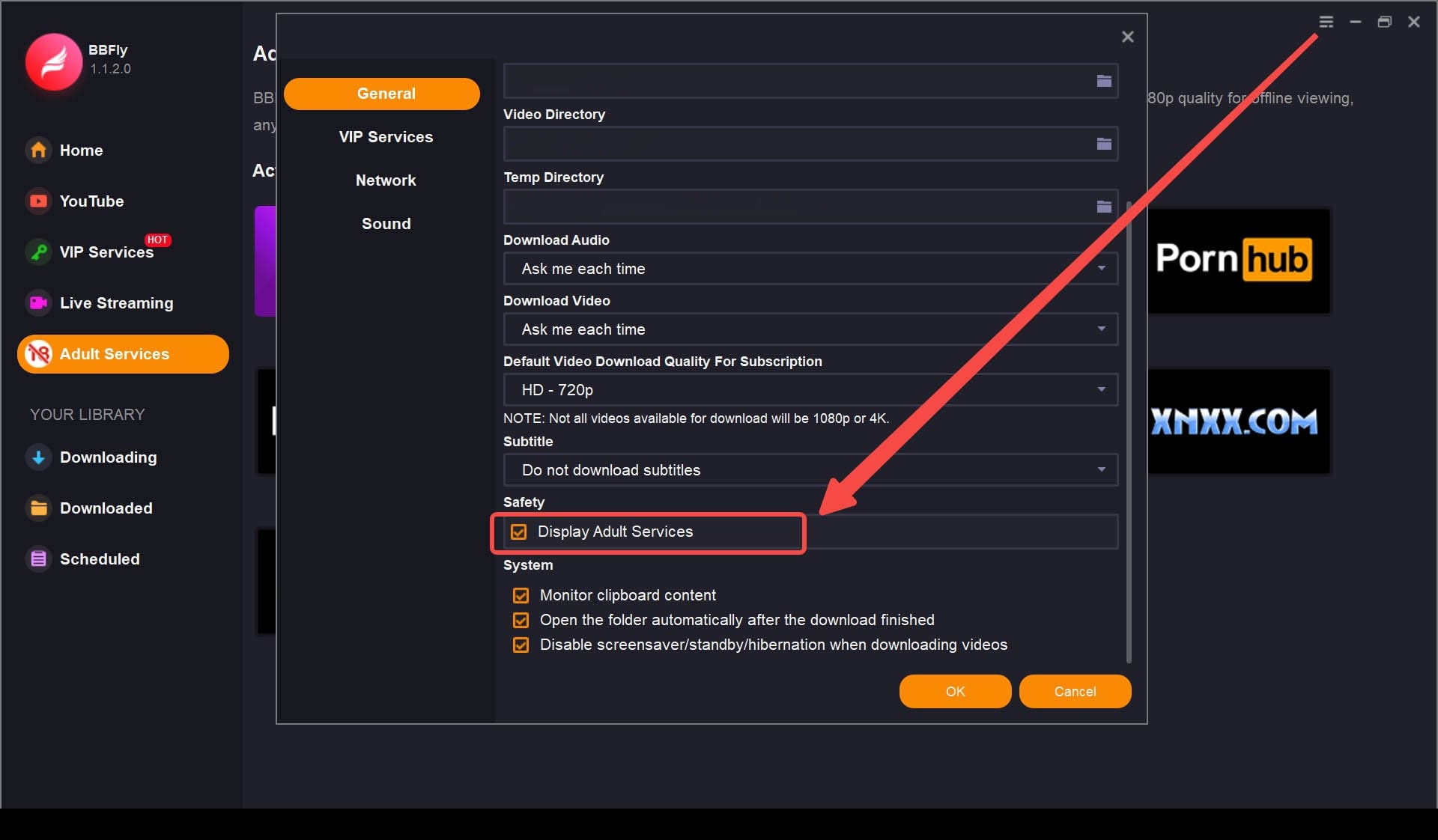Image resolution: width=1438 pixels, height=840 pixels.
Task: Open the Sound settings tab
Action: (x=386, y=223)
